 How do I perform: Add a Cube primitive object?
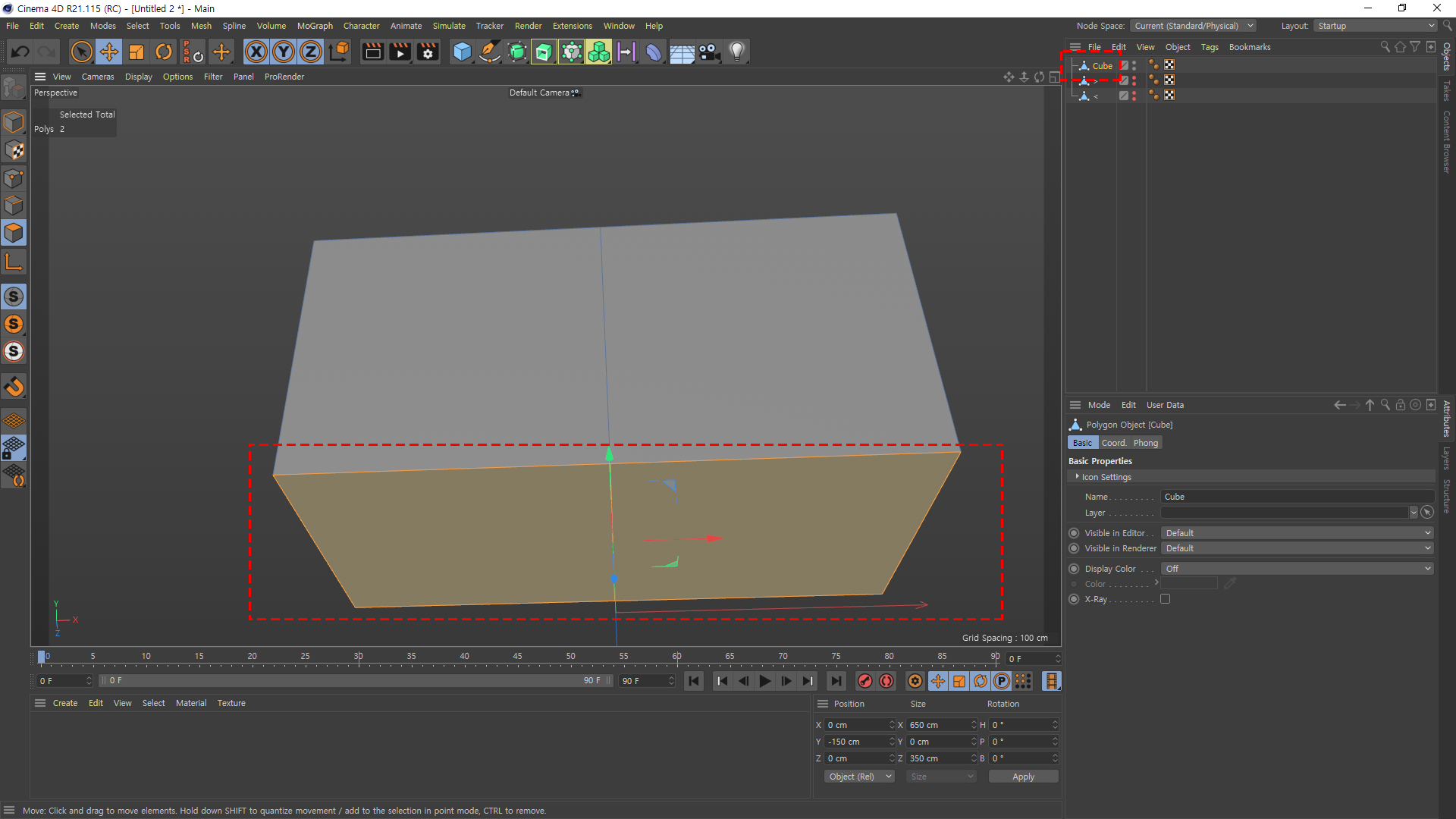[462, 52]
